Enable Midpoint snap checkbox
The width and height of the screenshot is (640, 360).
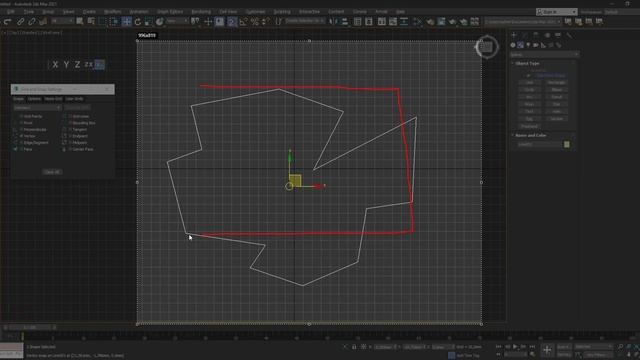coord(70,142)
